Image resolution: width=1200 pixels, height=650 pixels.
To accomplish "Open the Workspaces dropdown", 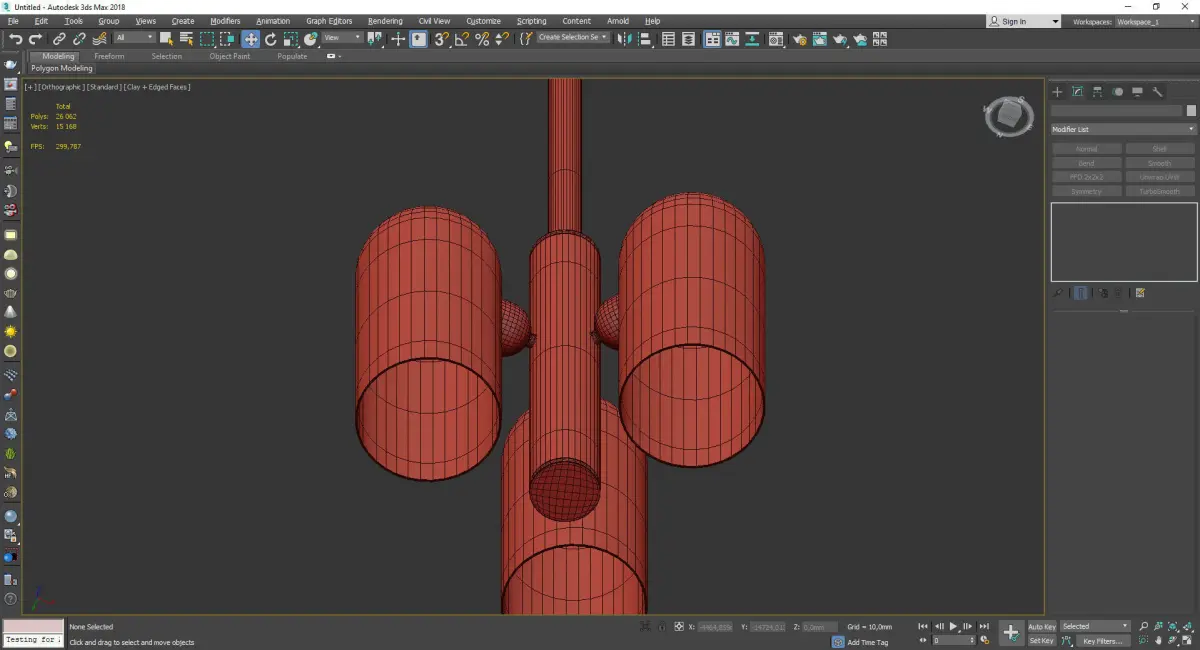I will pyautogui.click(x=1150, y=21).
